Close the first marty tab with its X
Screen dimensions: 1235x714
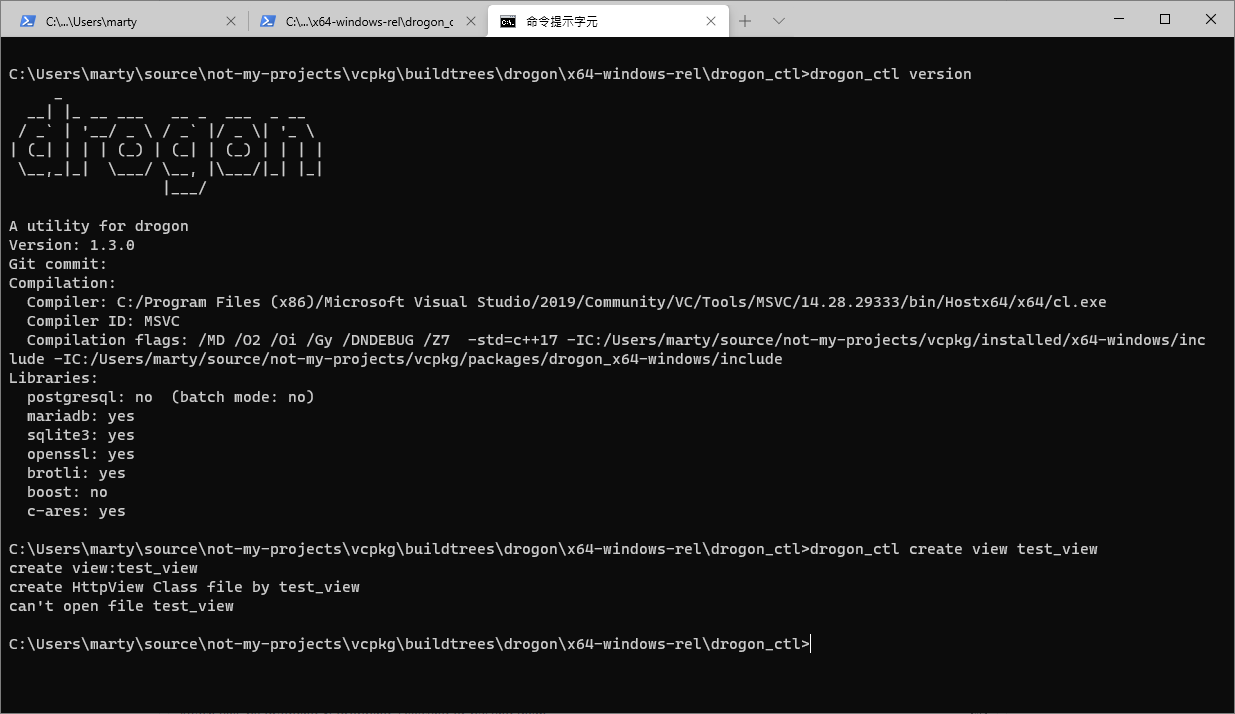pyautogui.click(x=231, y=20)
